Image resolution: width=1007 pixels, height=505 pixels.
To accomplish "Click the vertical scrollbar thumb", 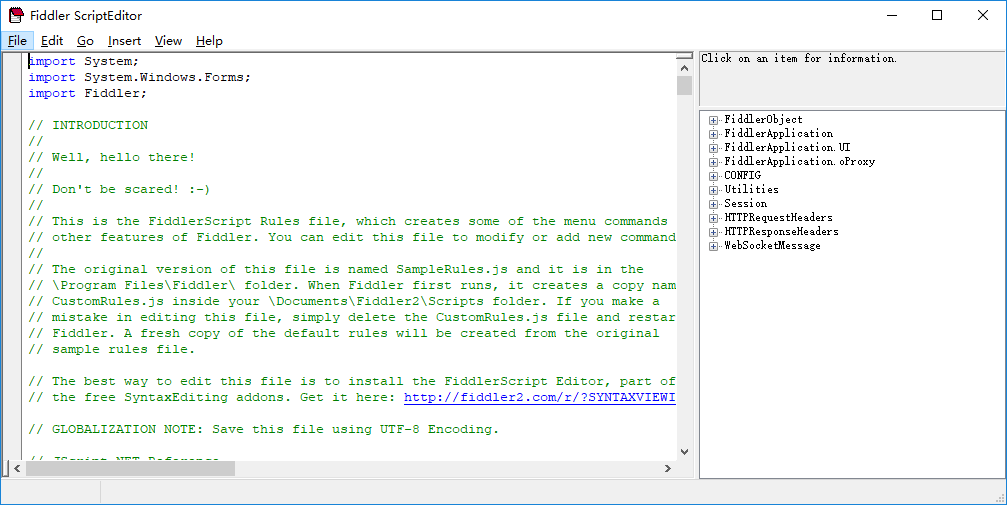I will tap(685, 85).
